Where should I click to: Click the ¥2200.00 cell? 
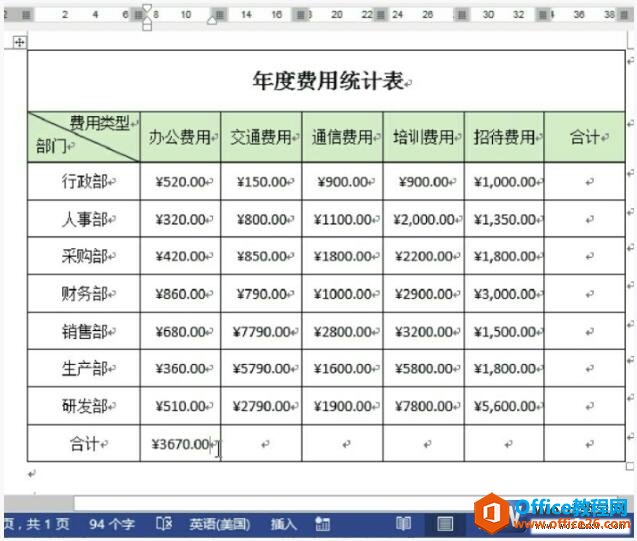tap(424, 257)
